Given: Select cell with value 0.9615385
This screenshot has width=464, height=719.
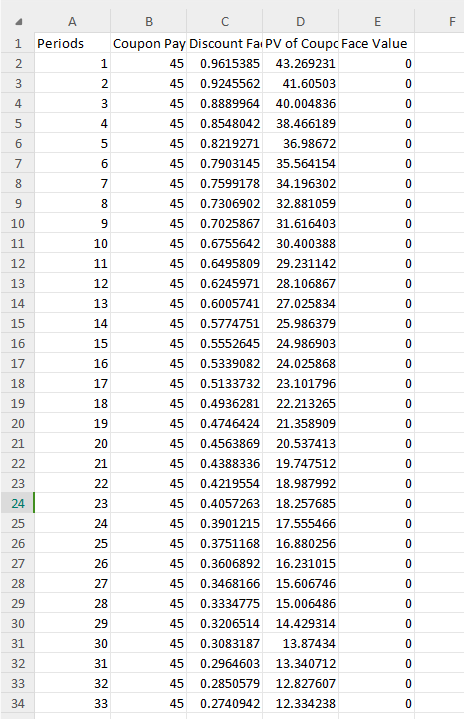Looking at the screenshot, I should 225,63.
